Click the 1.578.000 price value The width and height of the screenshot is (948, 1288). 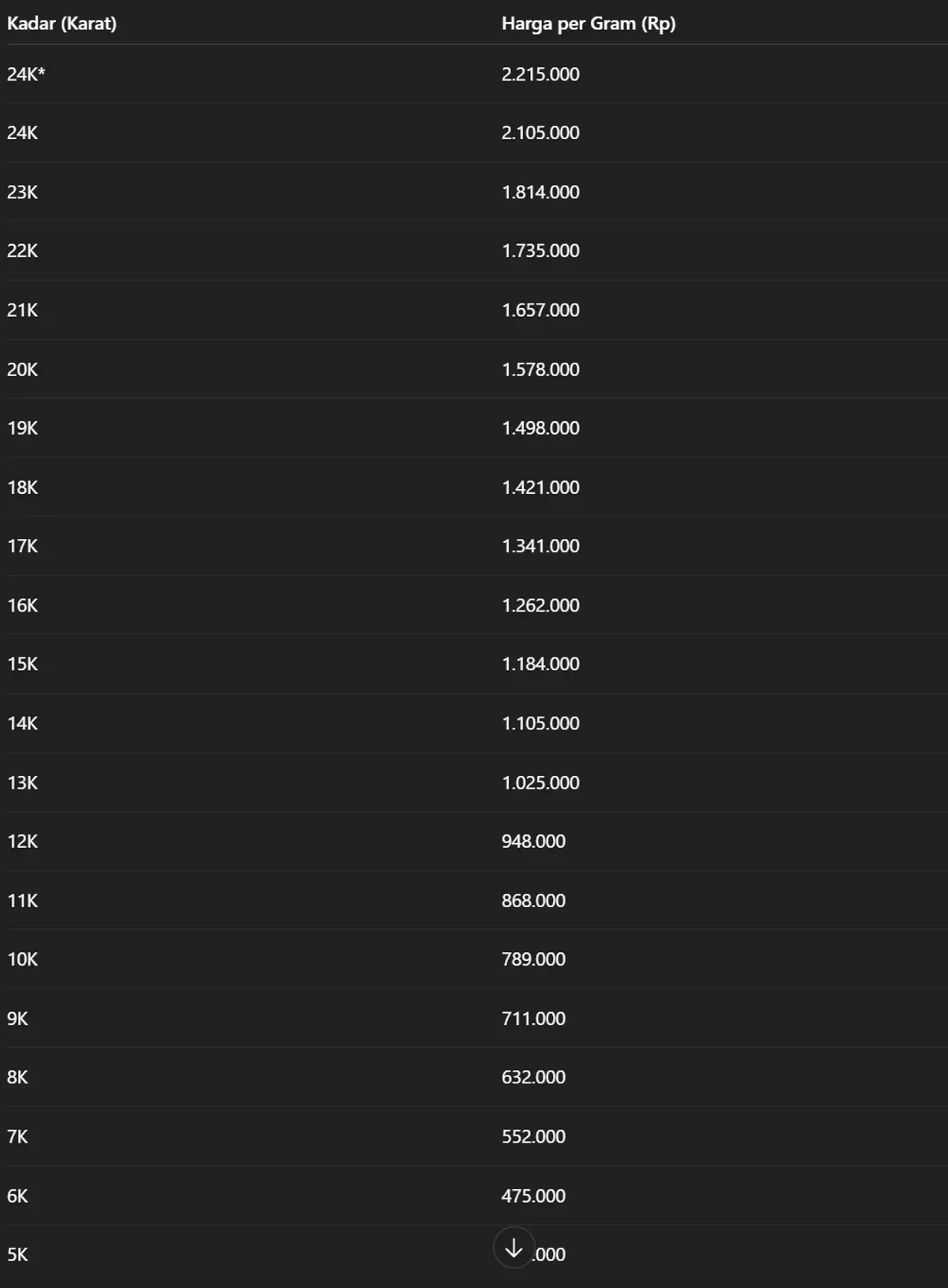pos(540,369)
